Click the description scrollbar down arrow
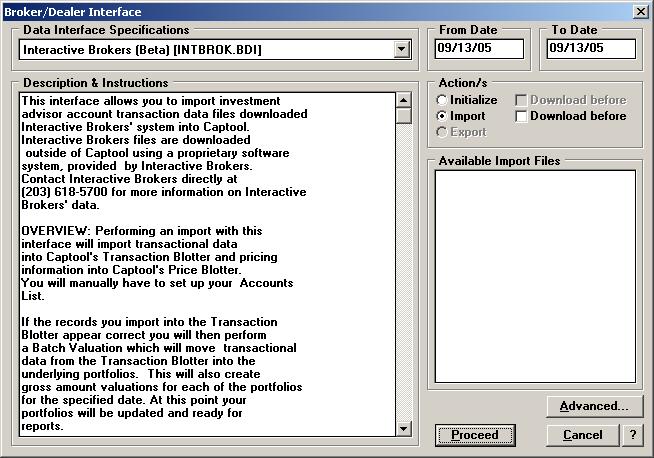Viewport: 654px width, 458px height. pos(403,428)
